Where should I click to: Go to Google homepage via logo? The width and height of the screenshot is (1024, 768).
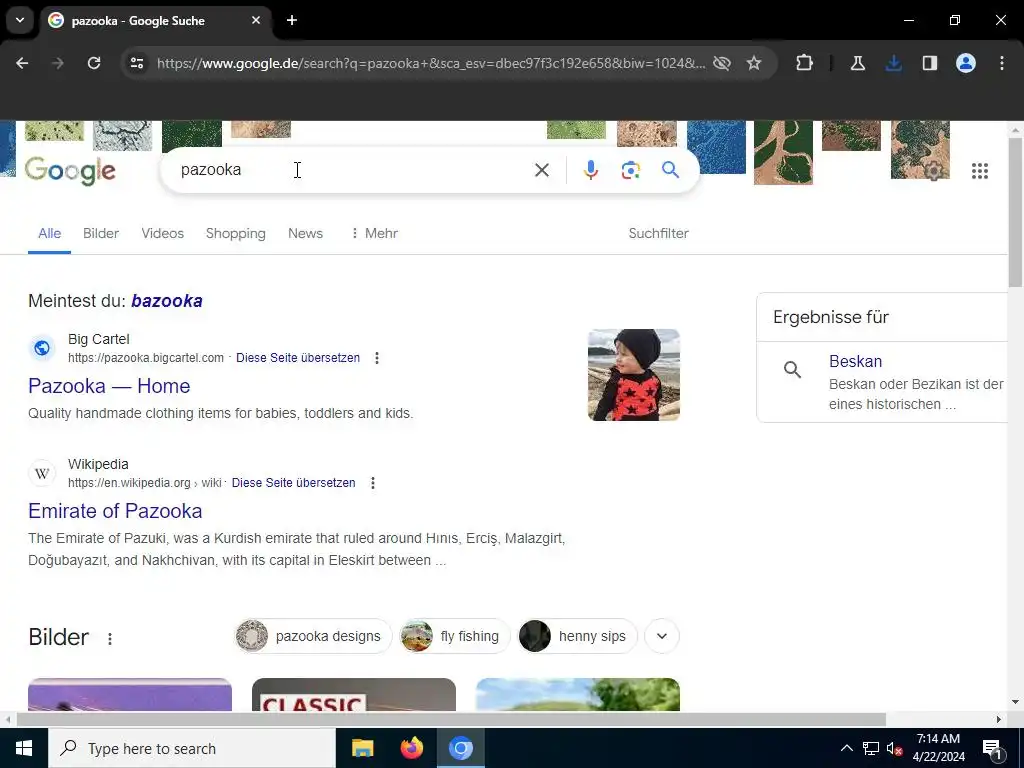(70, 171)
